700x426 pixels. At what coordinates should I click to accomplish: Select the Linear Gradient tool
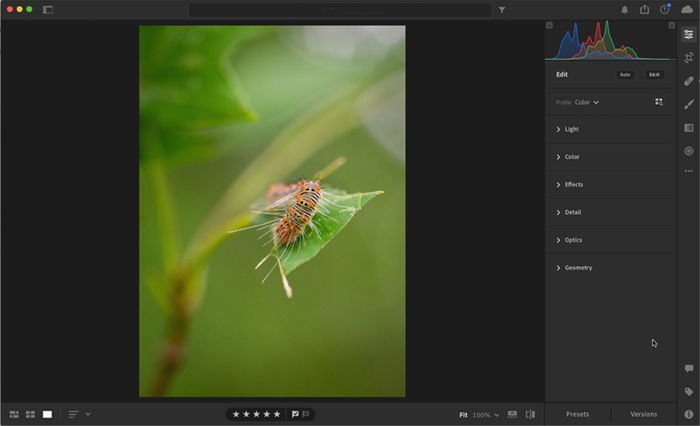tap(688, 128)
